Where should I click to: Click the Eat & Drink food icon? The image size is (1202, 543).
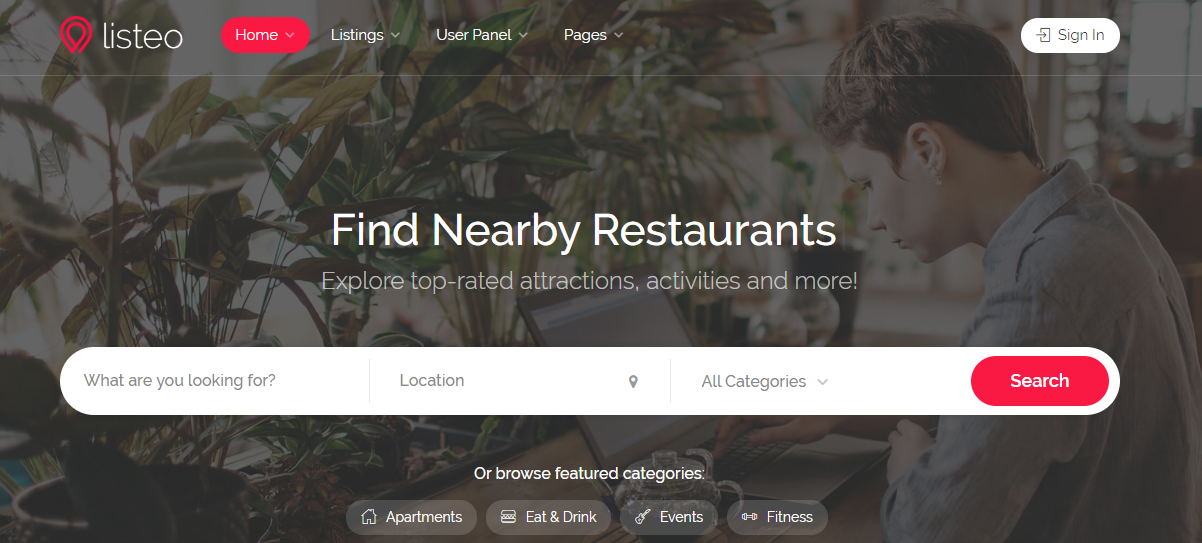tap(509, 517)
